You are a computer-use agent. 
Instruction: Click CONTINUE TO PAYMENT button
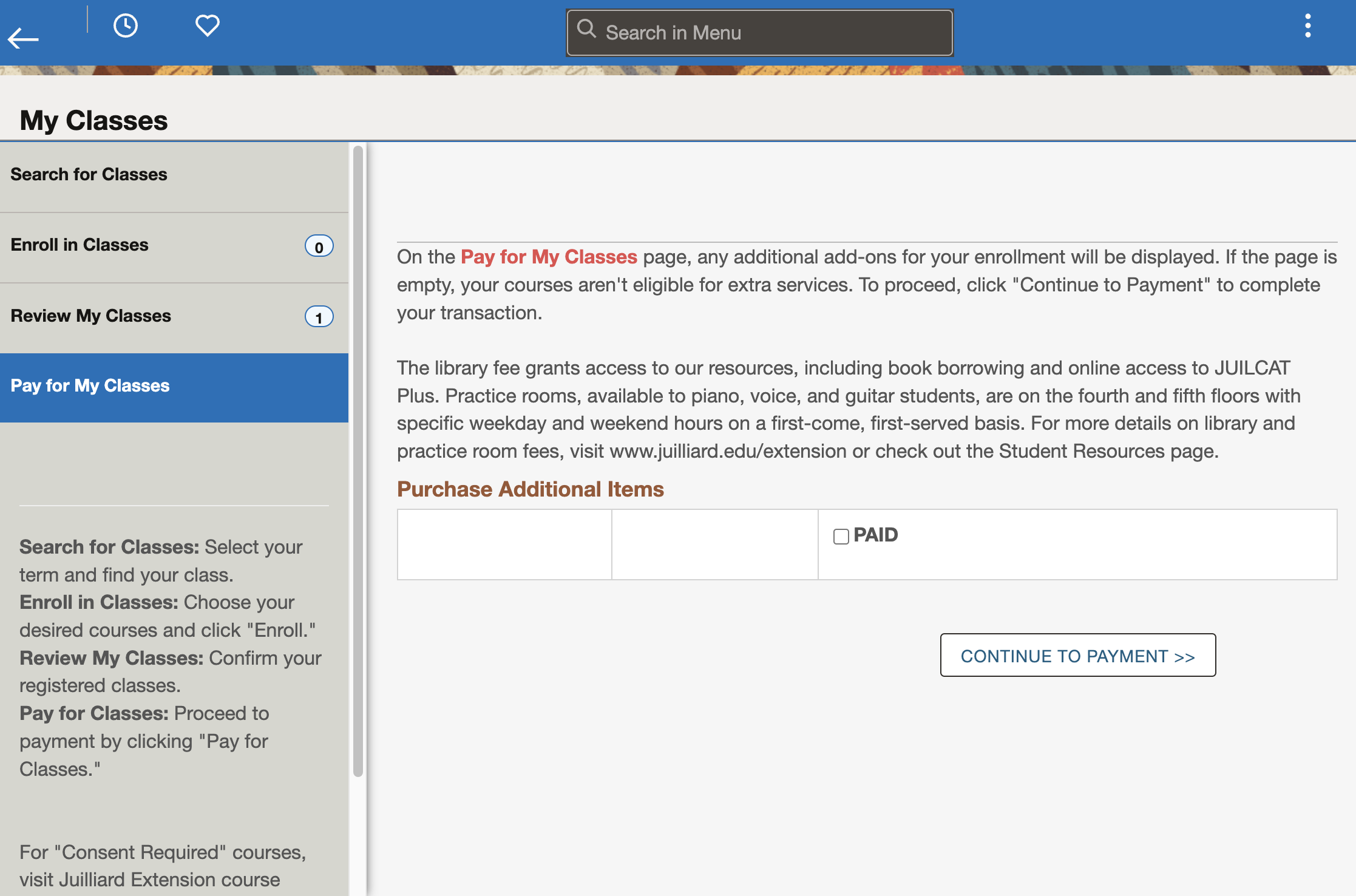click(1077, 656)
